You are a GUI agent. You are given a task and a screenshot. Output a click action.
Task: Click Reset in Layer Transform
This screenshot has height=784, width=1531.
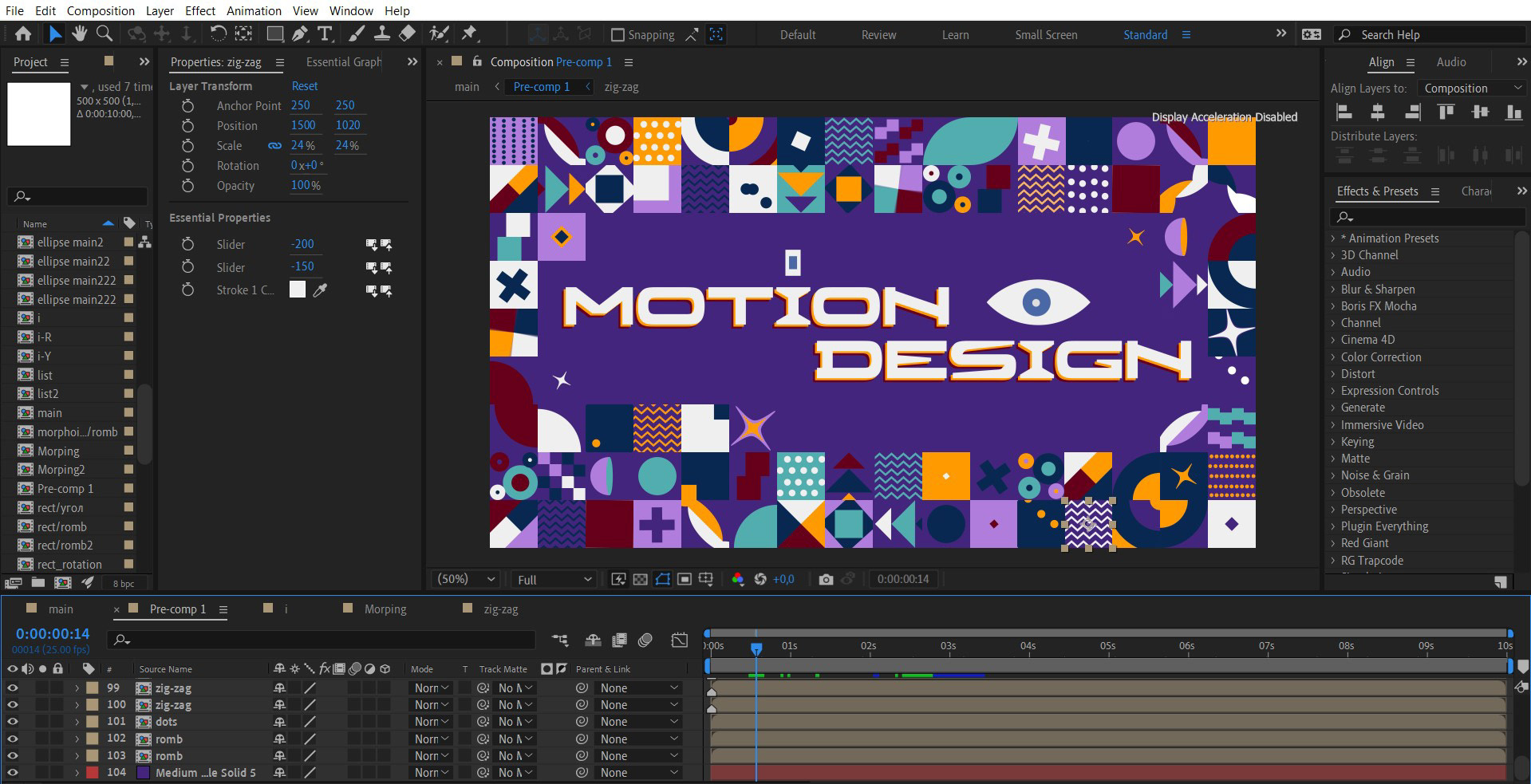pos(304,86)
